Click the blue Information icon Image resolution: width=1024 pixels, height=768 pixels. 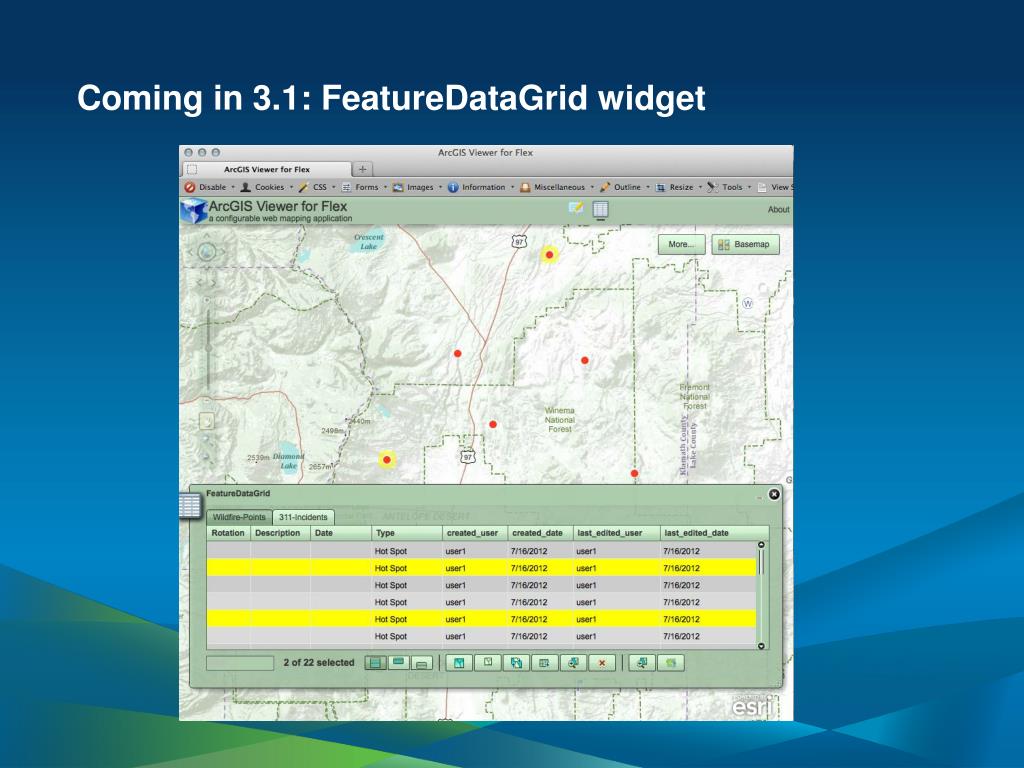point(453,187)
